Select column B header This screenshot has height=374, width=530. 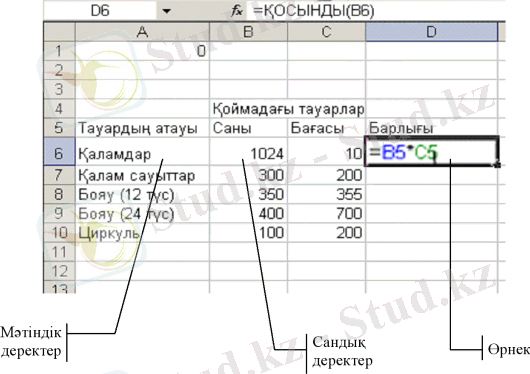click(248, 32)
